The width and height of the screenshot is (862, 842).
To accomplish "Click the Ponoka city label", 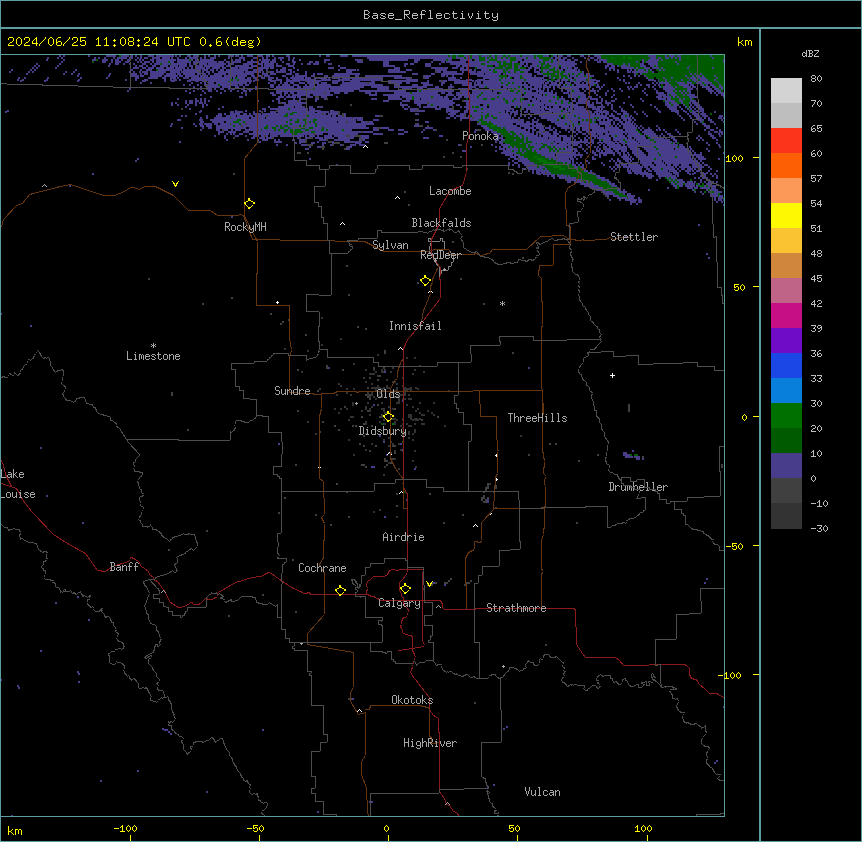I will [480, 136].
